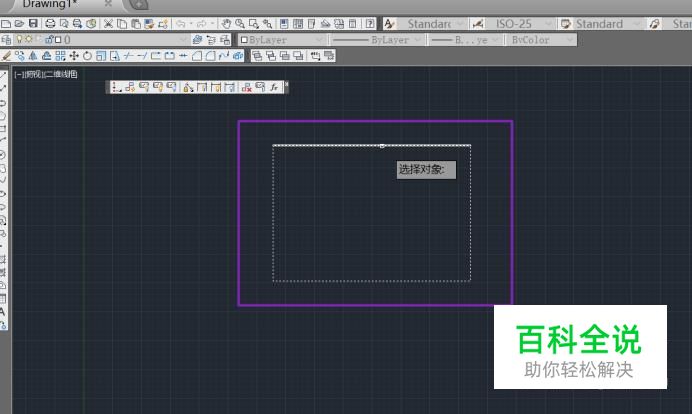Open Help with question mark icon
Viewport: 692px width, 414px height.
pos(370,24)
